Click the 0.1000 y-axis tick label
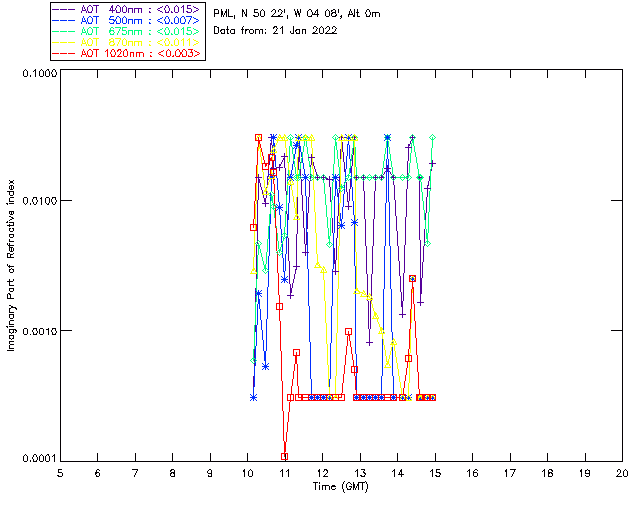This screenshot has width=640, height=512. tap(39, 73)
